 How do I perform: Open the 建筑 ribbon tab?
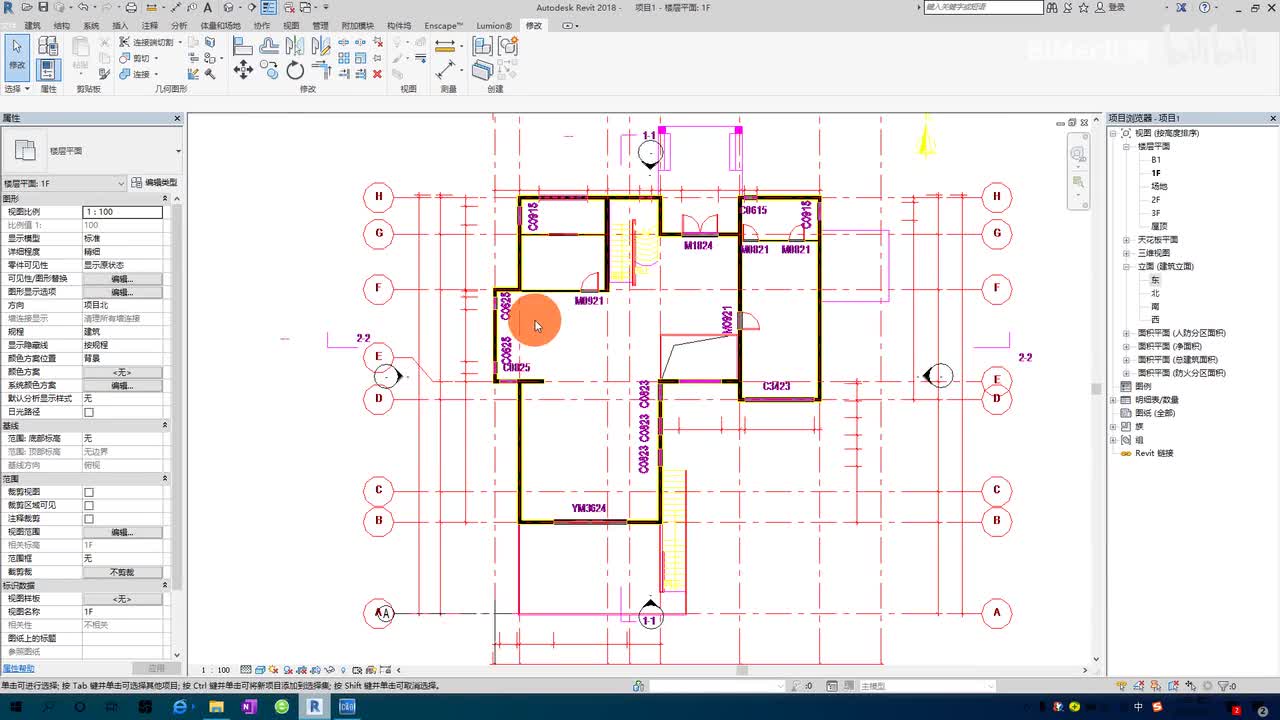[33, 25]
